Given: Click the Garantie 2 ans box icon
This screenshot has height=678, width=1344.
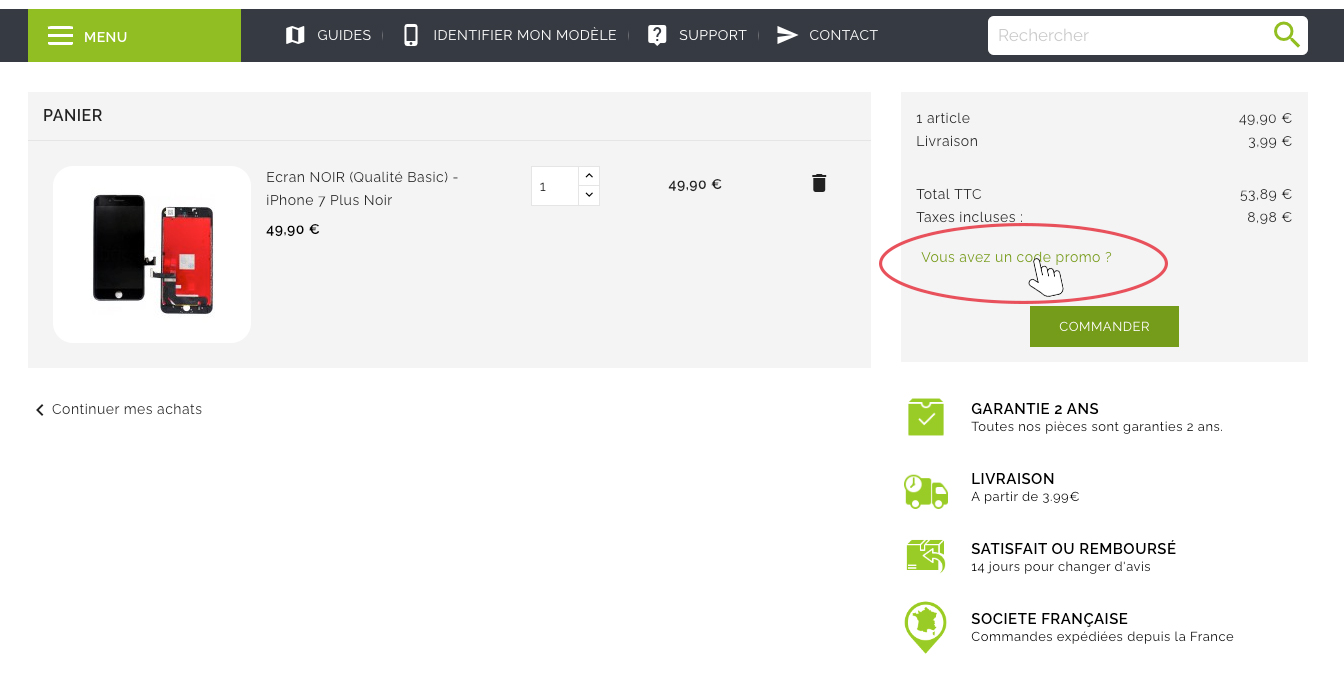Looking at the screenshot, I should click(926, 417).
